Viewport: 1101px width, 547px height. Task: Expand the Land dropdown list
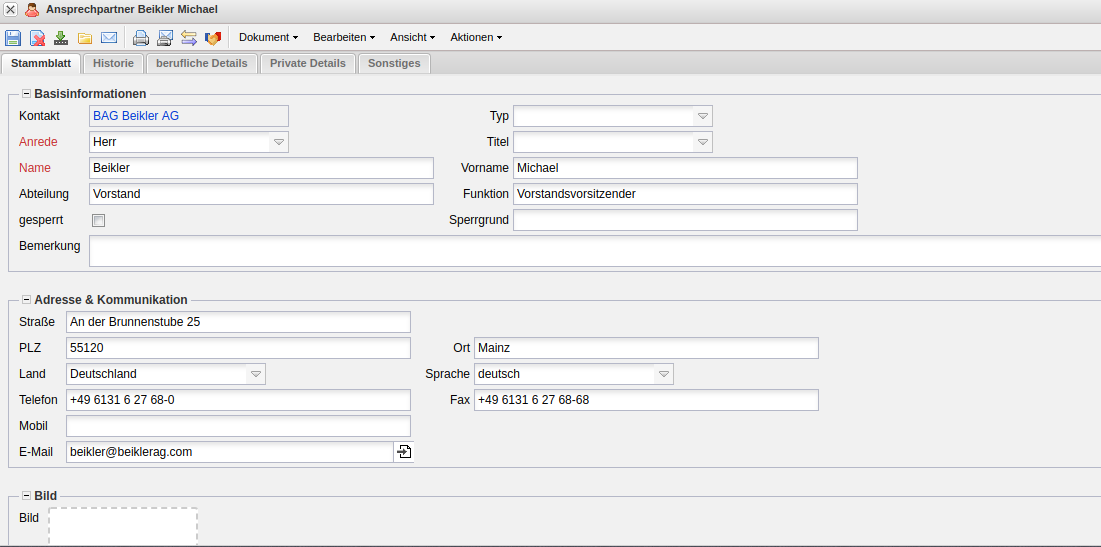point(256,374)
